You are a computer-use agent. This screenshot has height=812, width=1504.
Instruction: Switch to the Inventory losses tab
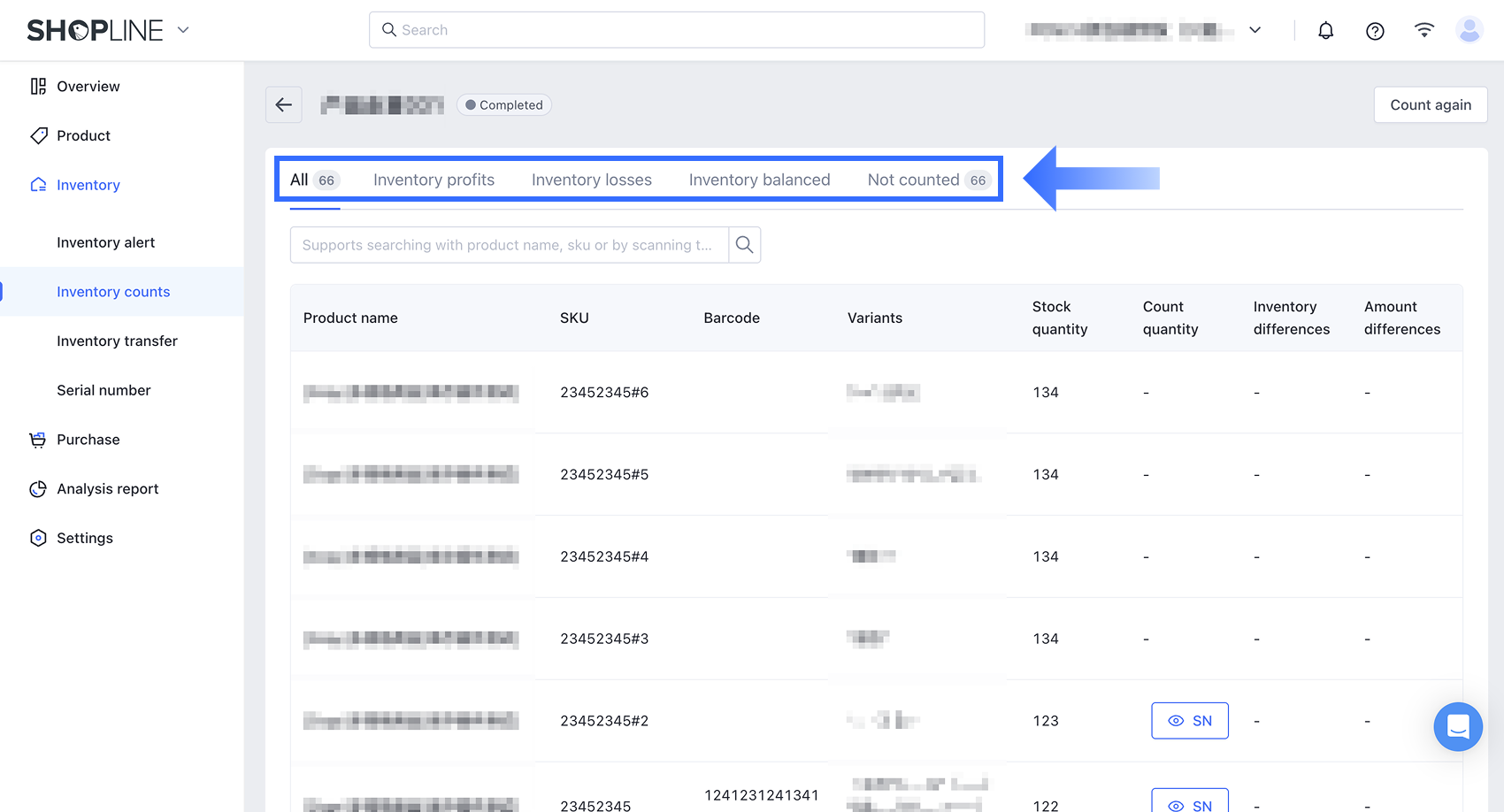pyautogui.click(x=591, y=180)
